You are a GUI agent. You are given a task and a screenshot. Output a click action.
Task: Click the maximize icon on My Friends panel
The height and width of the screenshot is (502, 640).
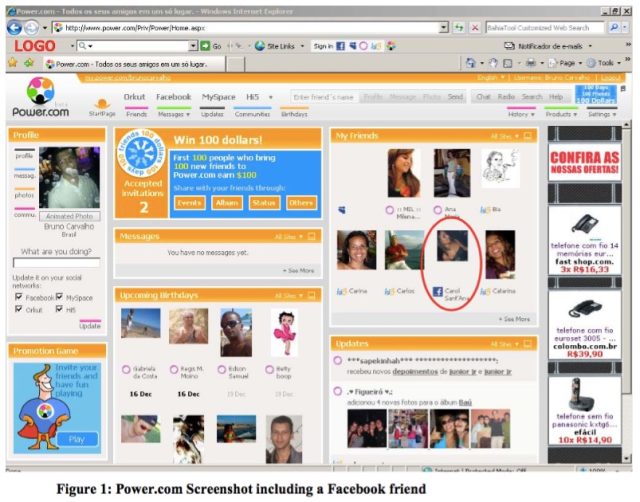click(x=528, y=136)
